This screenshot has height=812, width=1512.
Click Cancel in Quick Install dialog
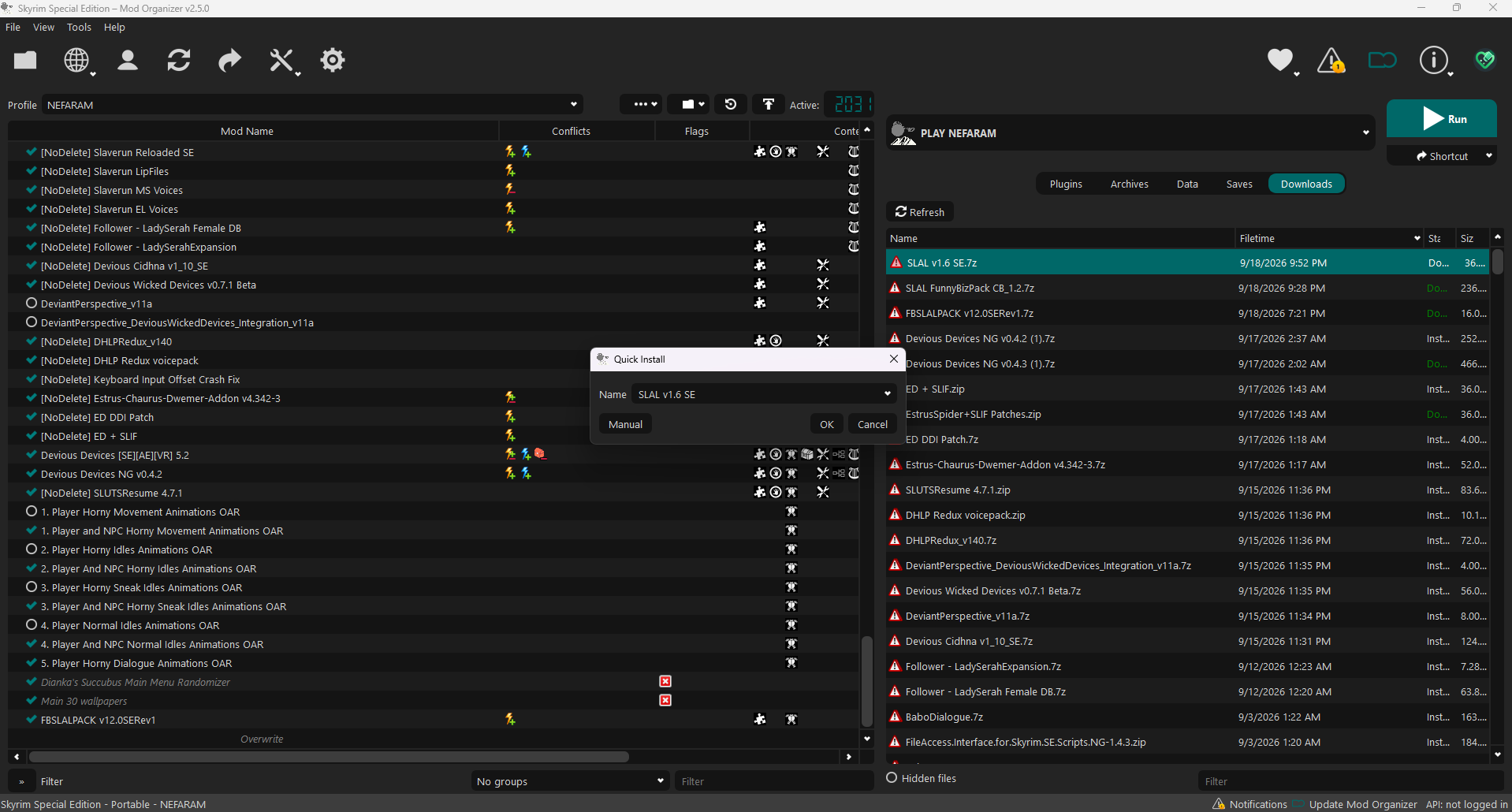click(872, 424)
